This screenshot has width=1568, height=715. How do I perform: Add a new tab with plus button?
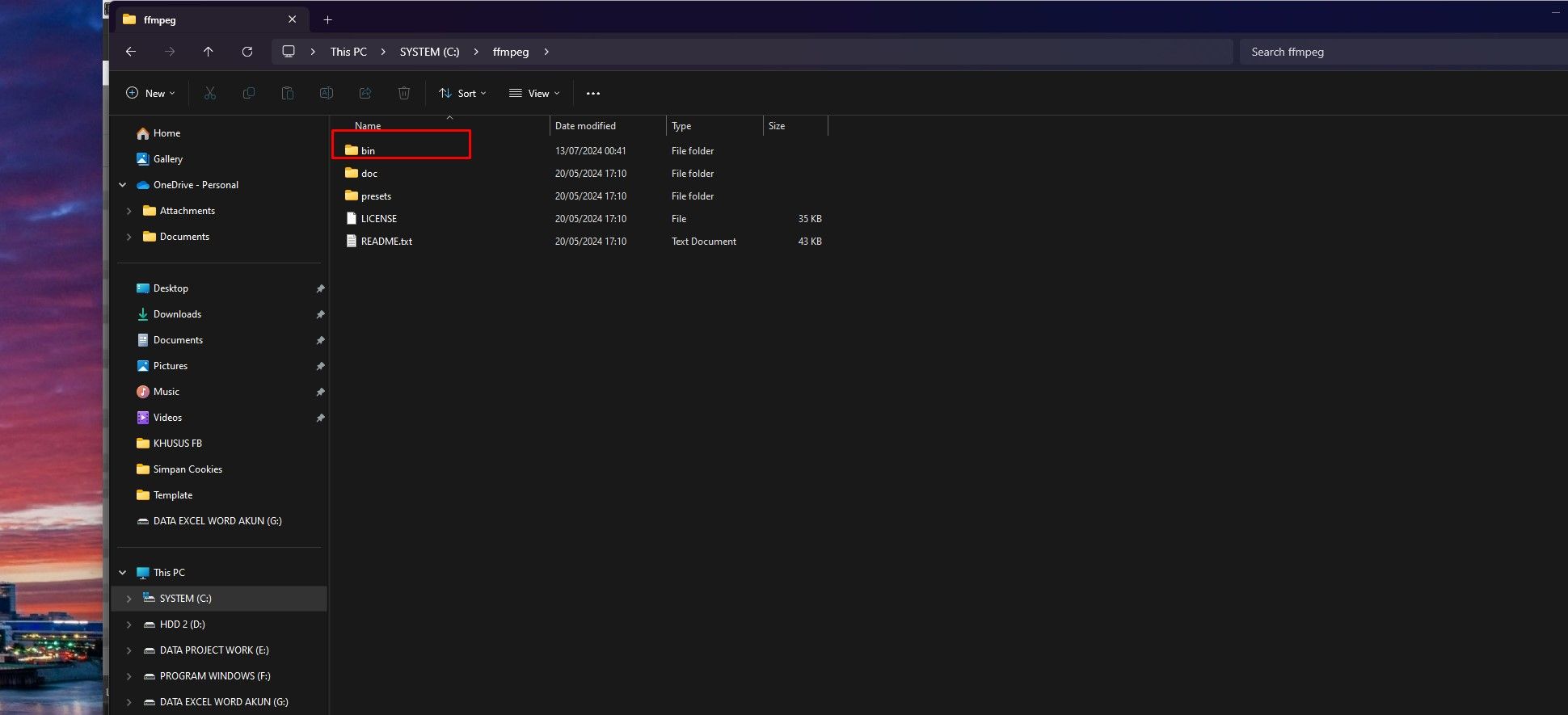point(327,20)
